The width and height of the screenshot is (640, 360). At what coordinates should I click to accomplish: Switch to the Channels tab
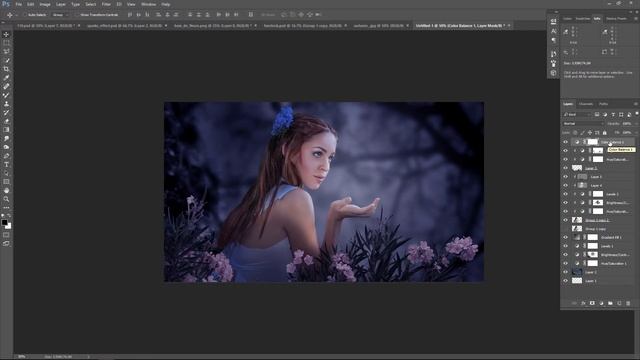point(586,104)
